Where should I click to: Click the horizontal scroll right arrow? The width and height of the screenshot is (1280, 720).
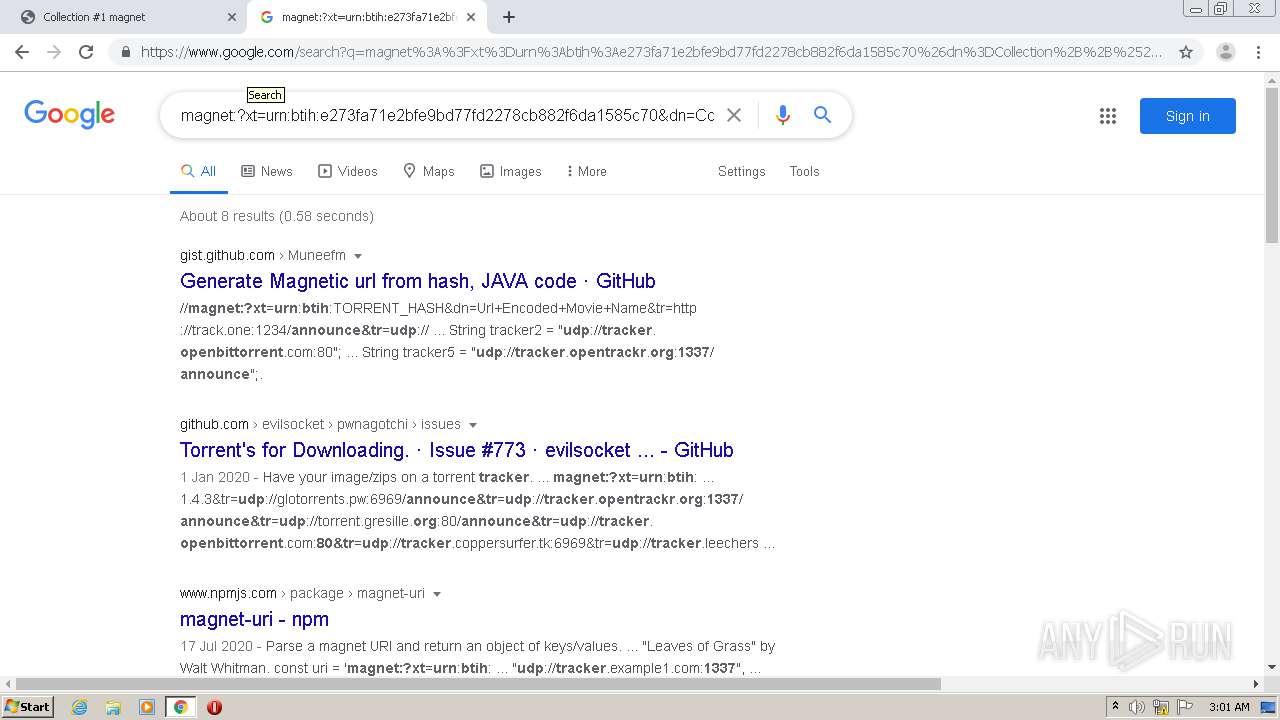pos(1256,684)
